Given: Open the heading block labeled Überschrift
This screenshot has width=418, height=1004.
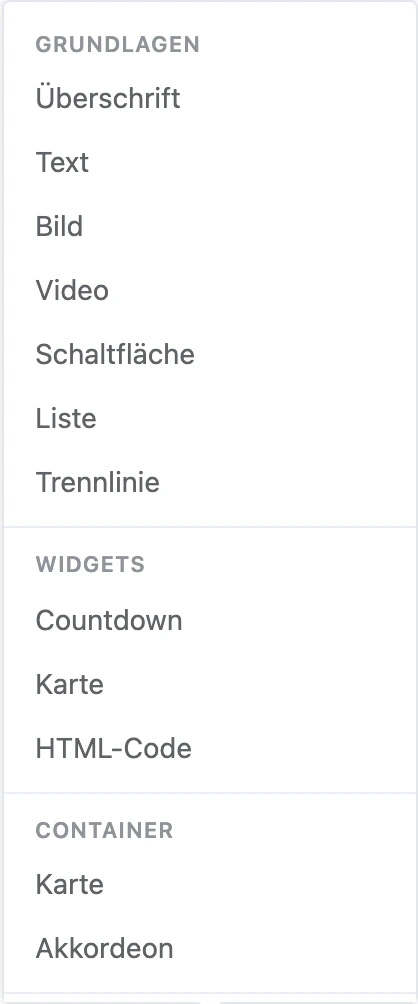Looking at the screenshot, I should [210, 99].
